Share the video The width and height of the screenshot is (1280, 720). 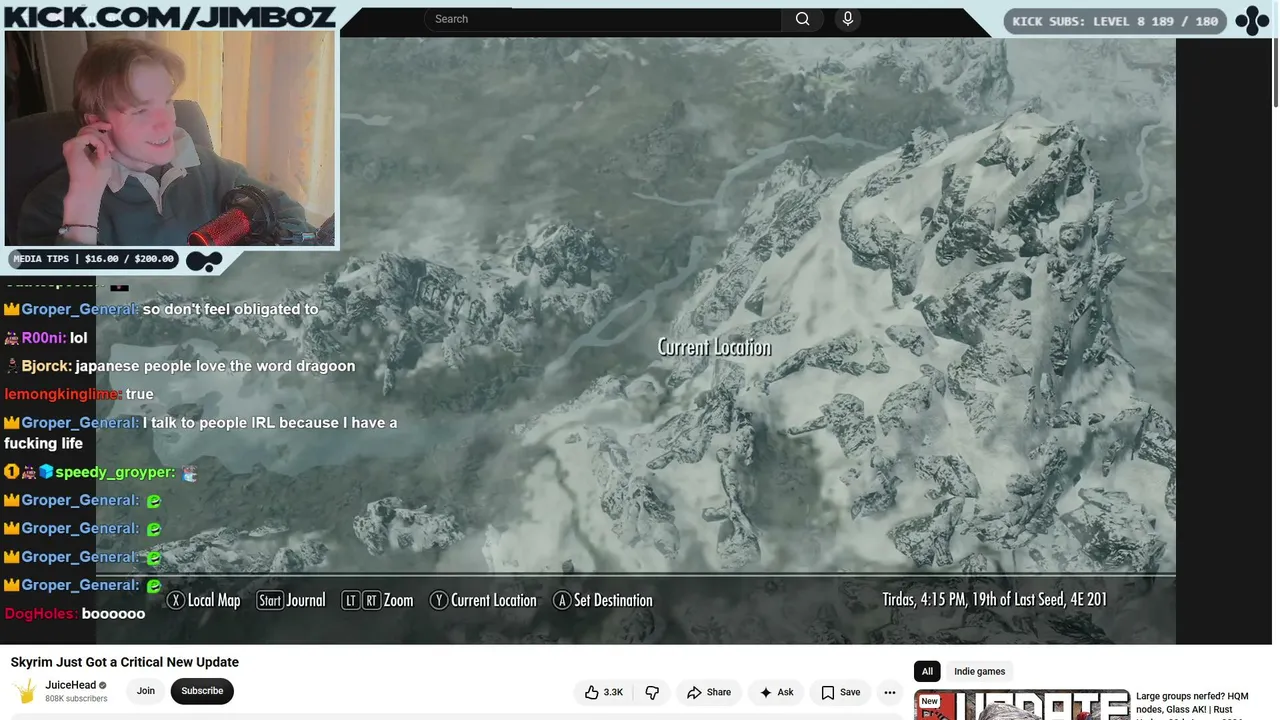coord(709,692)
